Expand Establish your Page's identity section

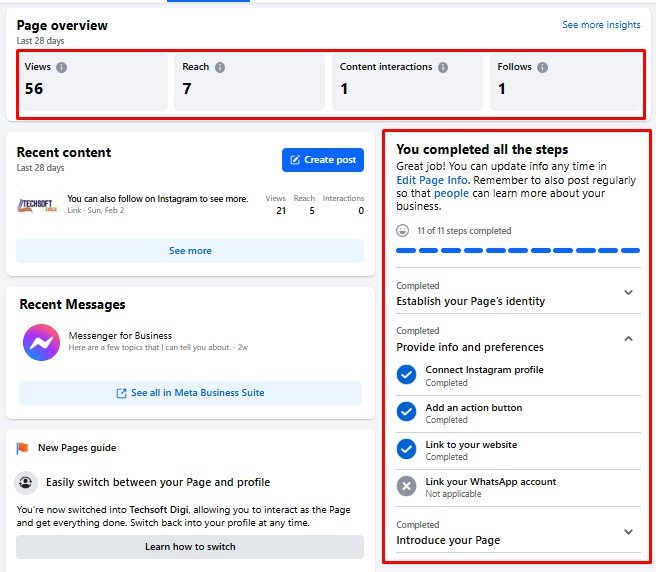tap(628, 293)
